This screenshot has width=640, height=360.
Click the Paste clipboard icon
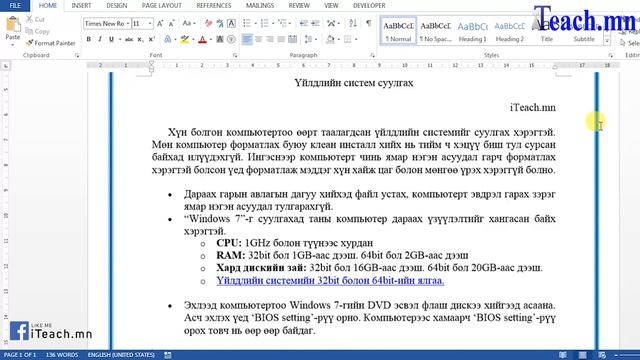click(x=13, y=24)
